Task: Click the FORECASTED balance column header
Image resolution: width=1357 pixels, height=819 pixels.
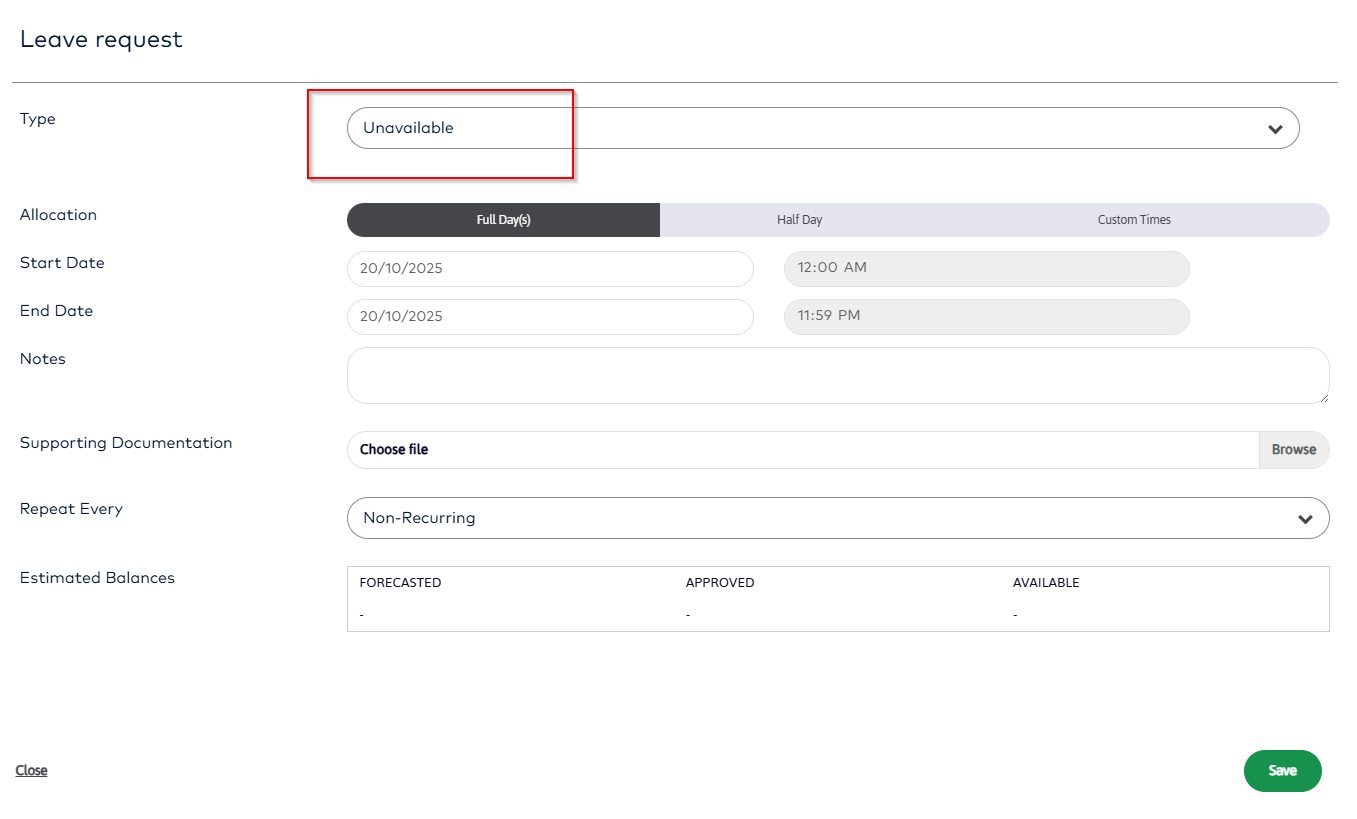Action: 400,583
